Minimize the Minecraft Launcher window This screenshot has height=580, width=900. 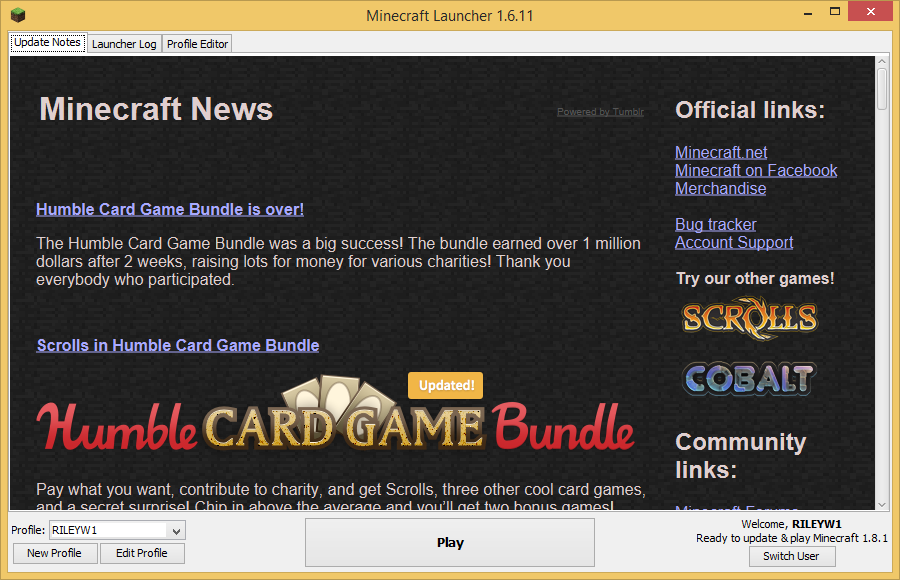(808, 13)
